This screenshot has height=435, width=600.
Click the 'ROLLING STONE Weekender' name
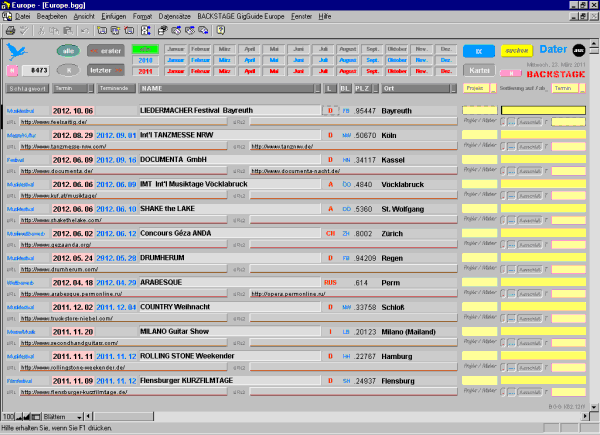tap(187, 356)
